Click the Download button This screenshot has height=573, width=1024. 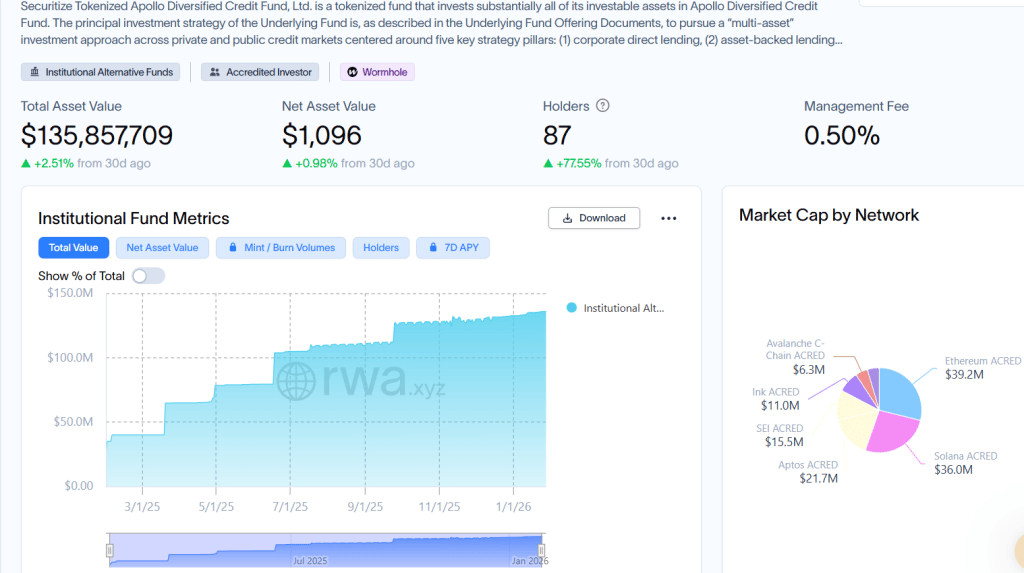pyautogui.click(x=594, y=218)
